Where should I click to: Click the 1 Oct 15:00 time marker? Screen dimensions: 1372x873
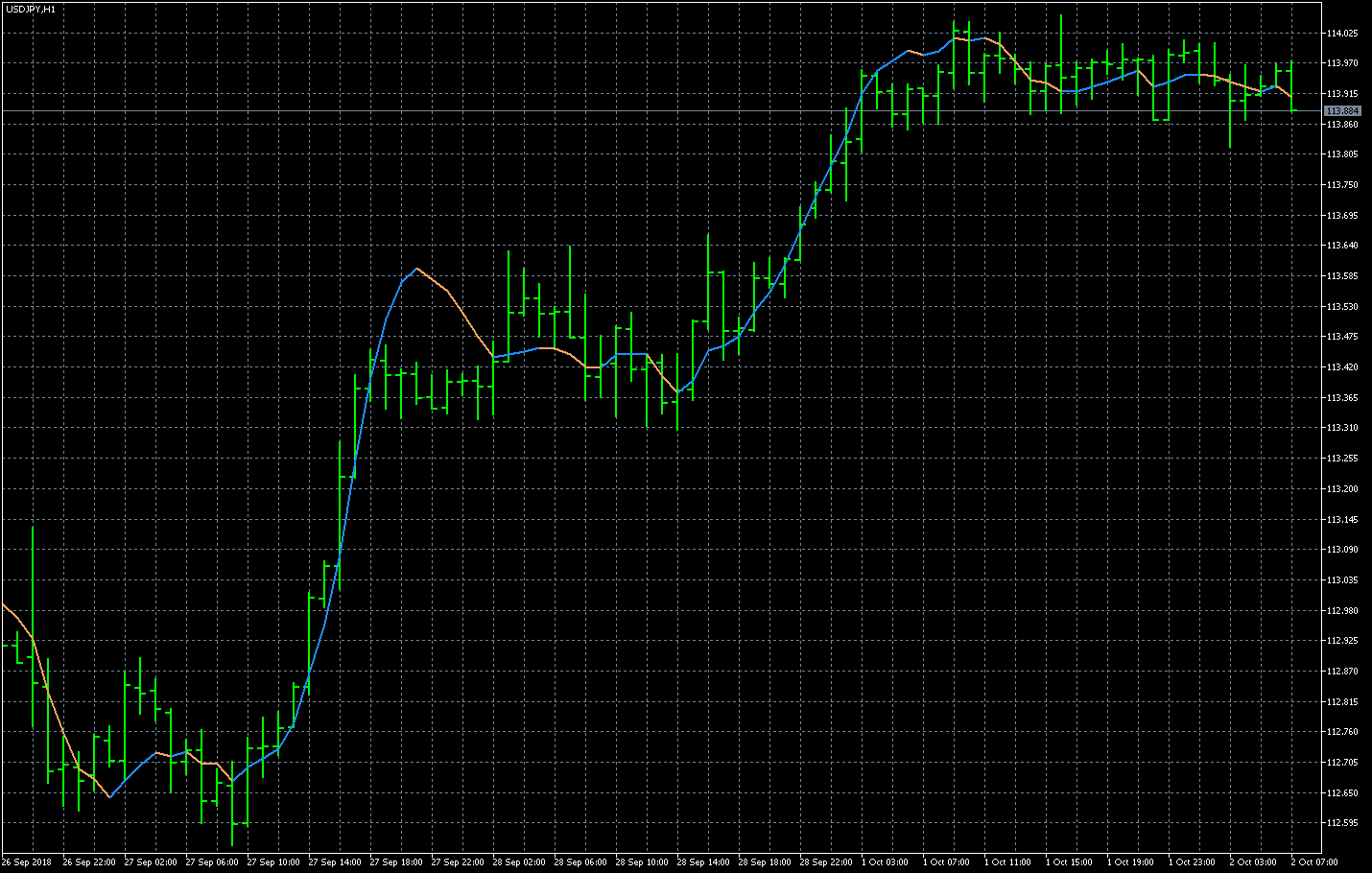click(x=1069, y=862)
